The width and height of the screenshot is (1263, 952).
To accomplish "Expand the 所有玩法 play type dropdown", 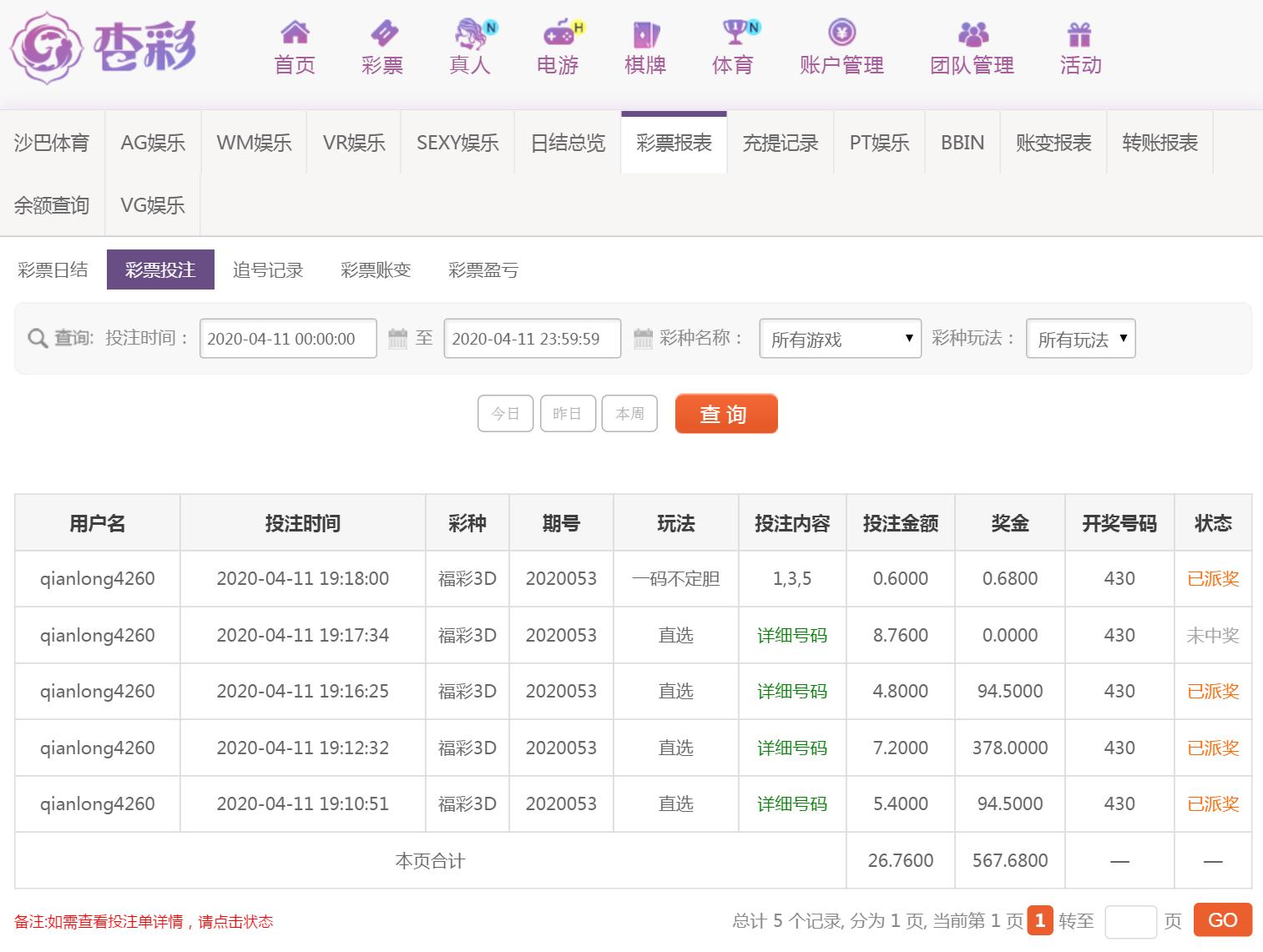I will coord(1081,339).
